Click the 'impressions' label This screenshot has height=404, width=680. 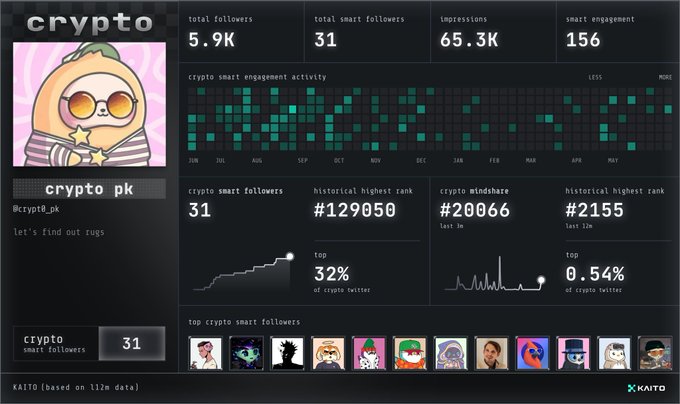pyautogui.click(x=464, y=19)
